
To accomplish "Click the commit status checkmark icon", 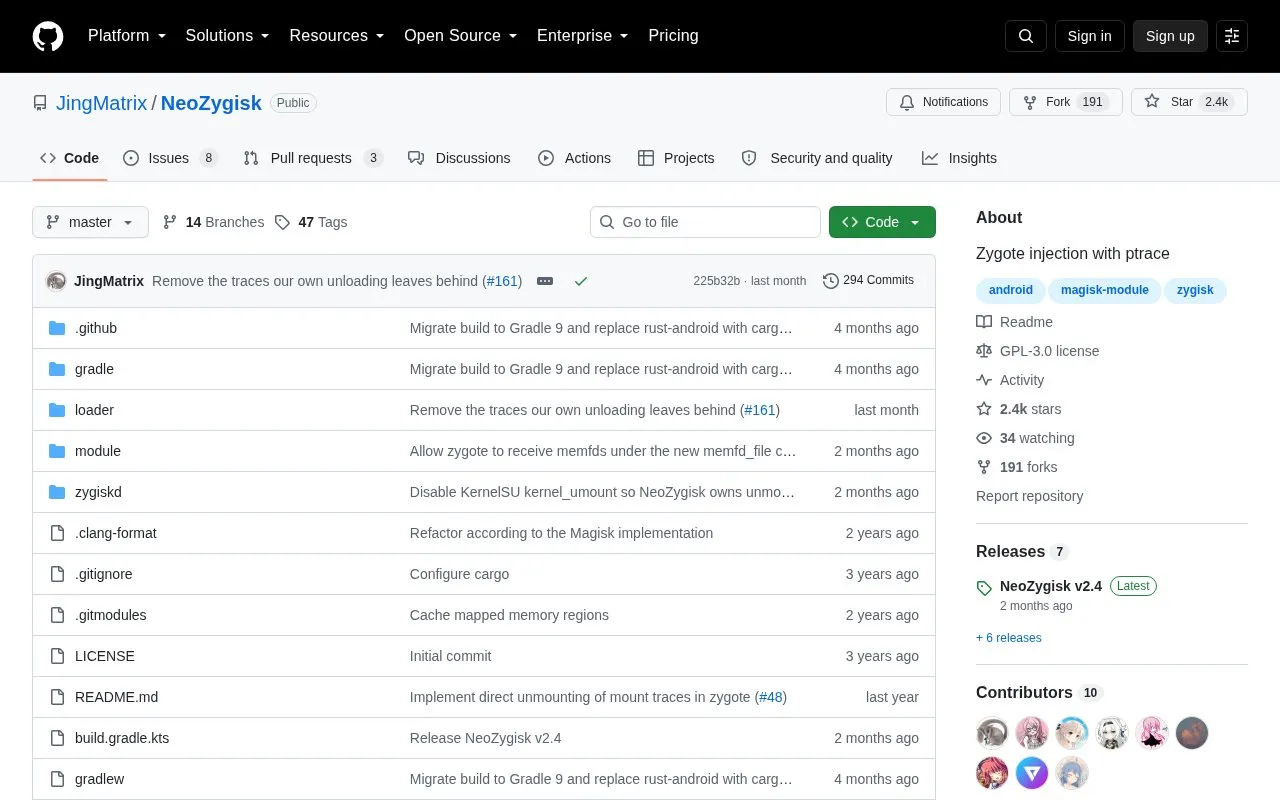I will pyautogui.click(x=581, y=281).
